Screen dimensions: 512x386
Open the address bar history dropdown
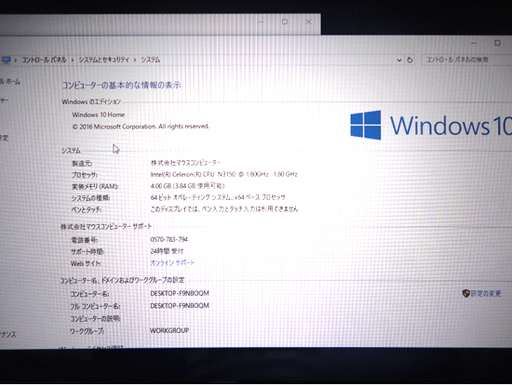[x=399, y=60]
